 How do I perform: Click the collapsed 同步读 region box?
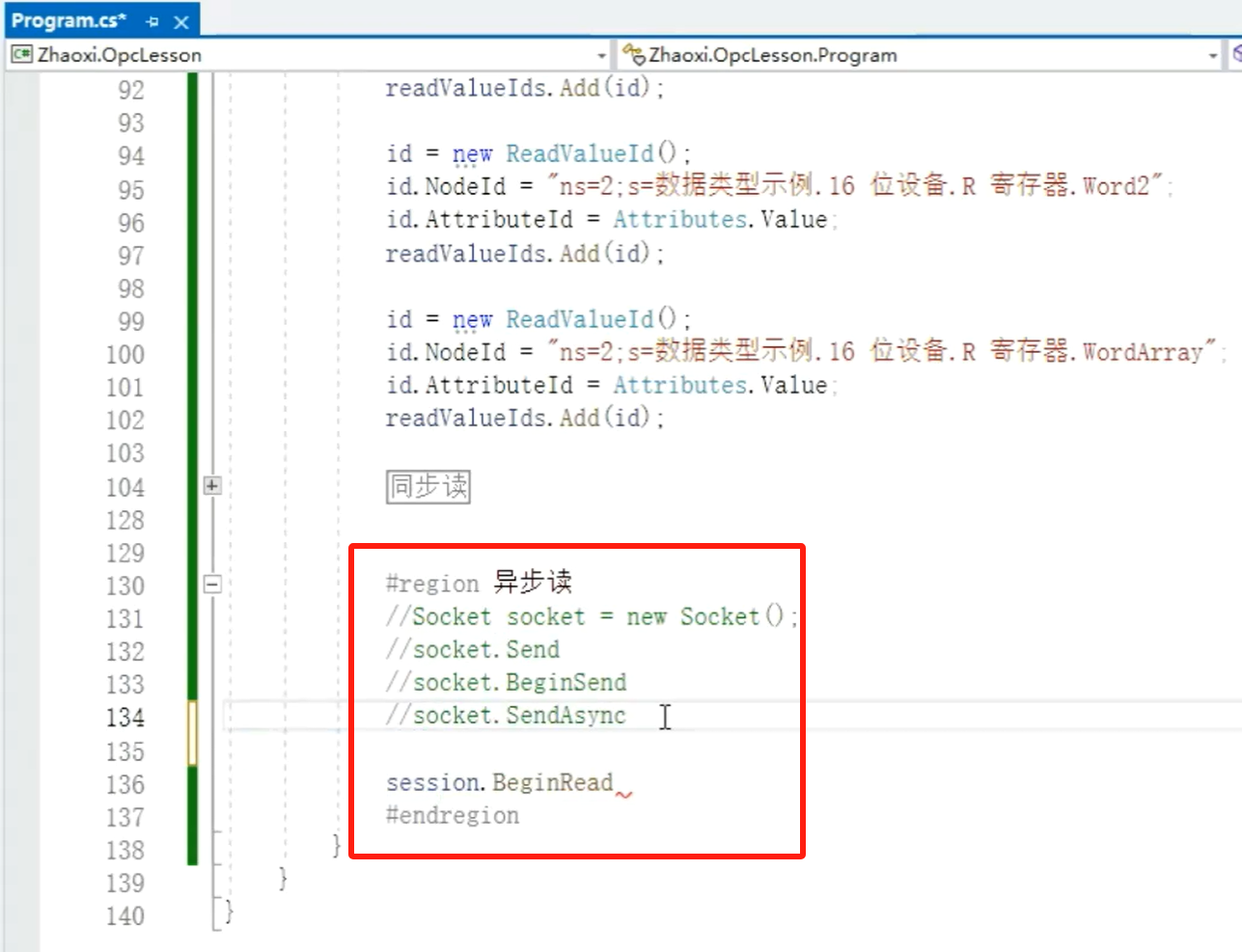(428, 486)
